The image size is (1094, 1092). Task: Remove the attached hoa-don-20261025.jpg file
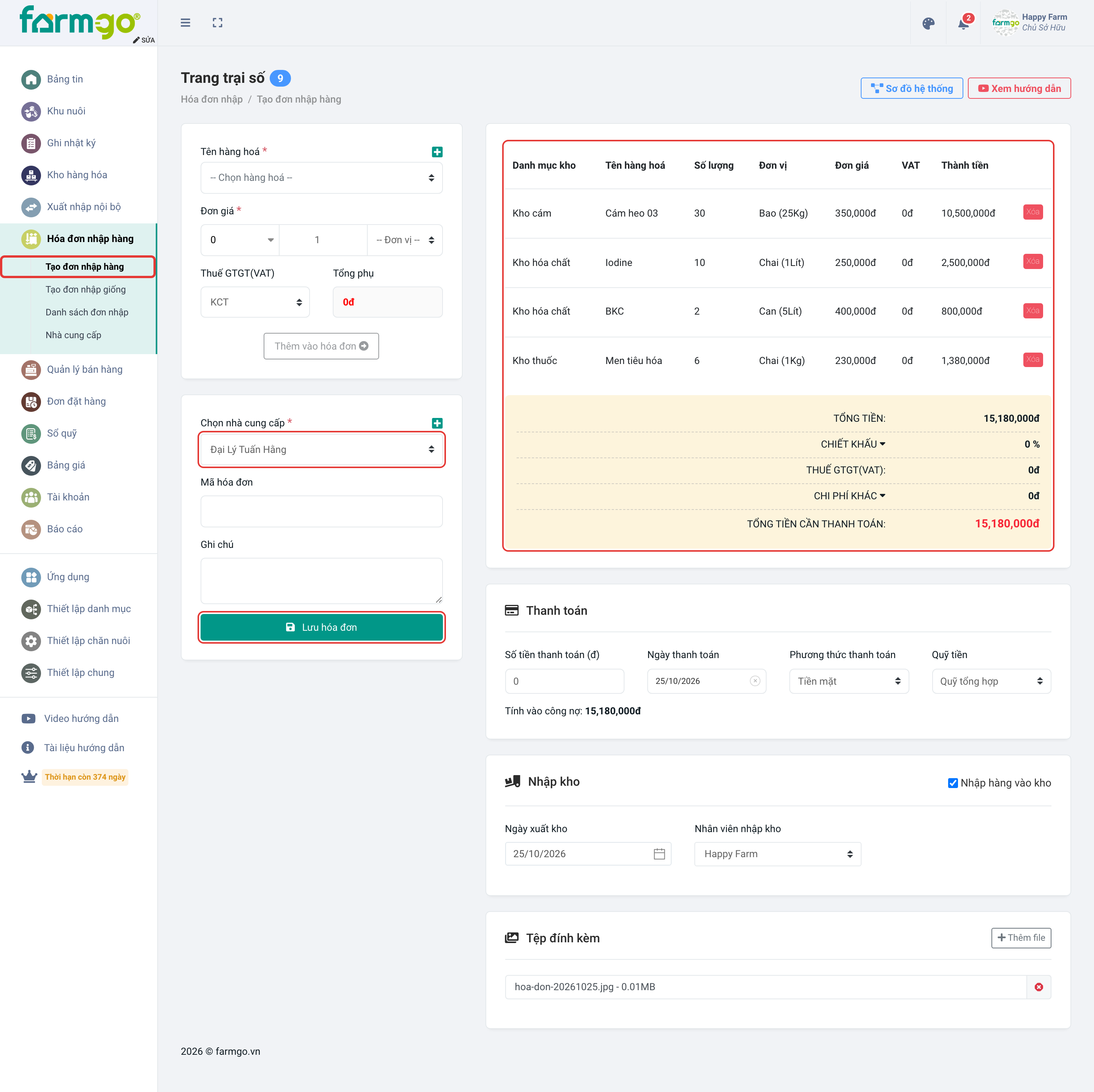click(1039, 987)
